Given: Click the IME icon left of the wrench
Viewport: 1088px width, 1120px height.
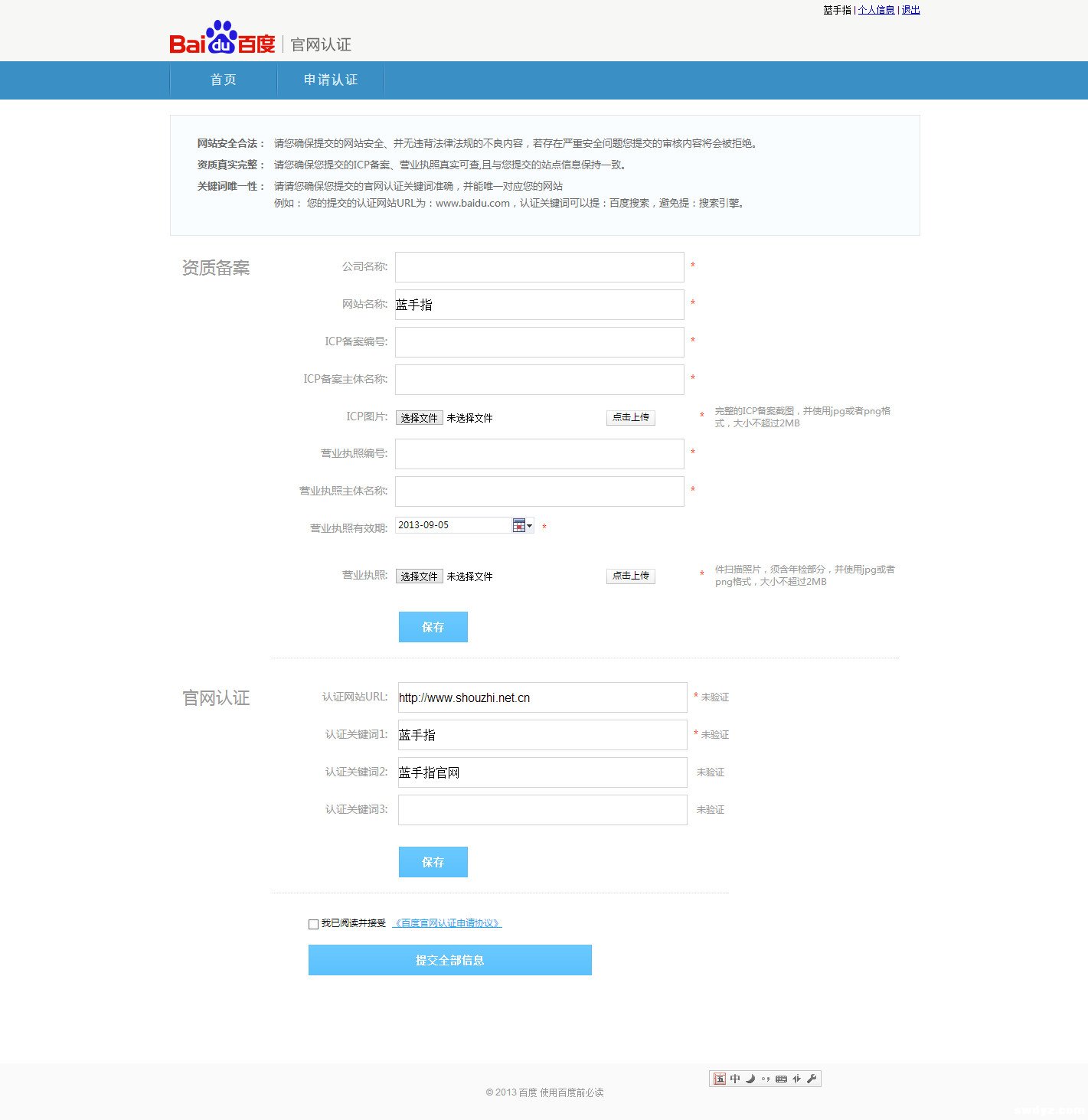Looking at the screenshot, I should tap(797, 1079).
